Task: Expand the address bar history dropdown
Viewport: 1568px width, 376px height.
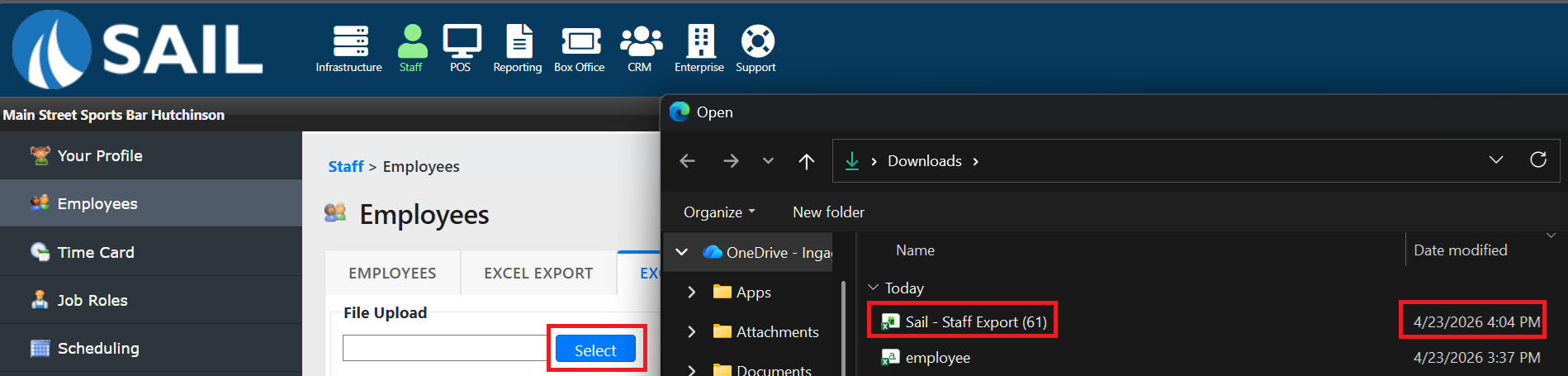Action: pos(1495,160)
